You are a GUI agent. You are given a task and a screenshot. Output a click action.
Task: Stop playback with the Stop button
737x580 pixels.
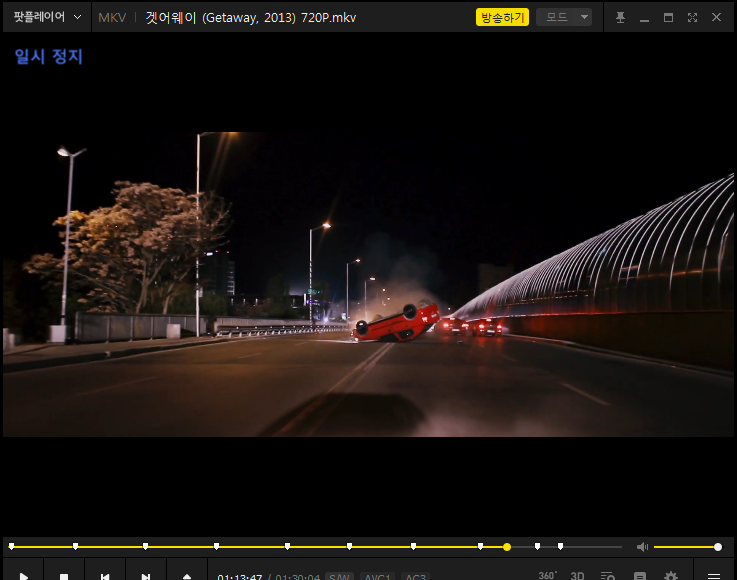64,576
